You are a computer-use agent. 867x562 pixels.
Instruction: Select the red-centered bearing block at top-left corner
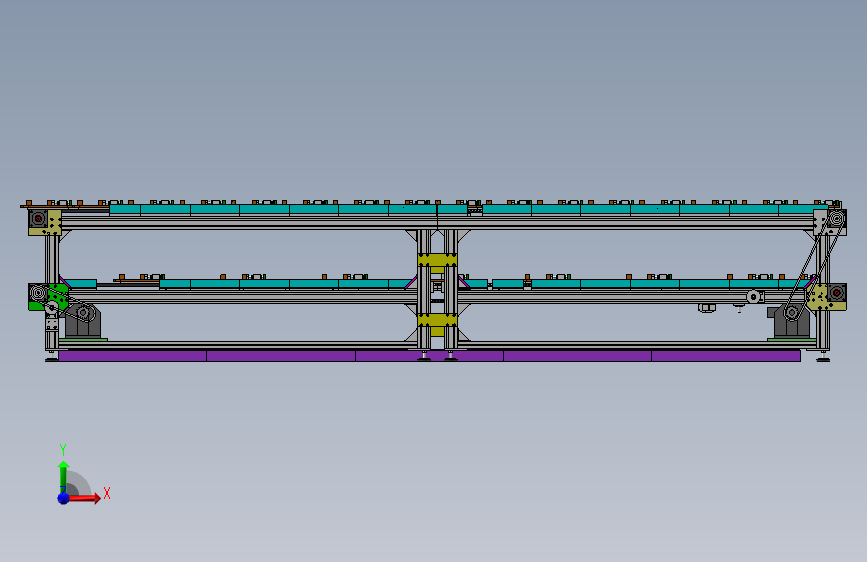pyautogui.click(x=38, y=219)
